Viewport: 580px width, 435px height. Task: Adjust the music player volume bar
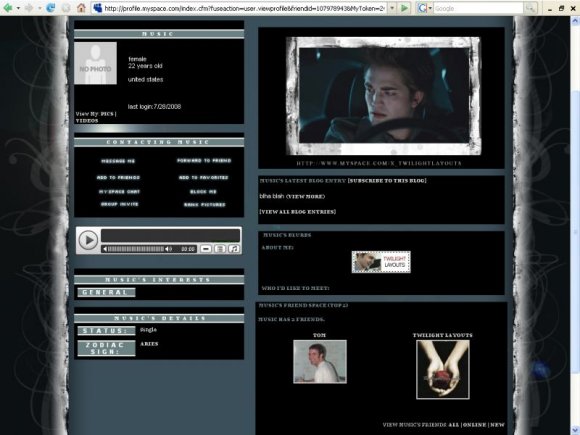(136, 249)
